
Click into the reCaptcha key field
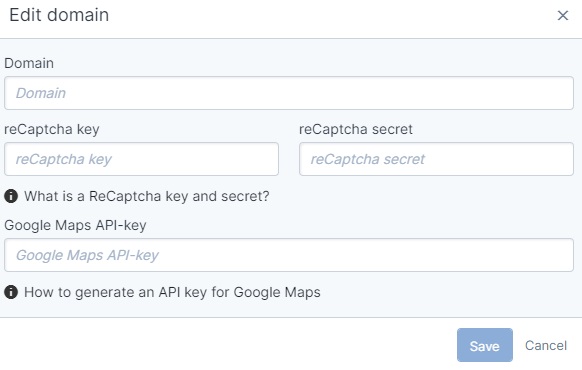[x=141, y=159]
